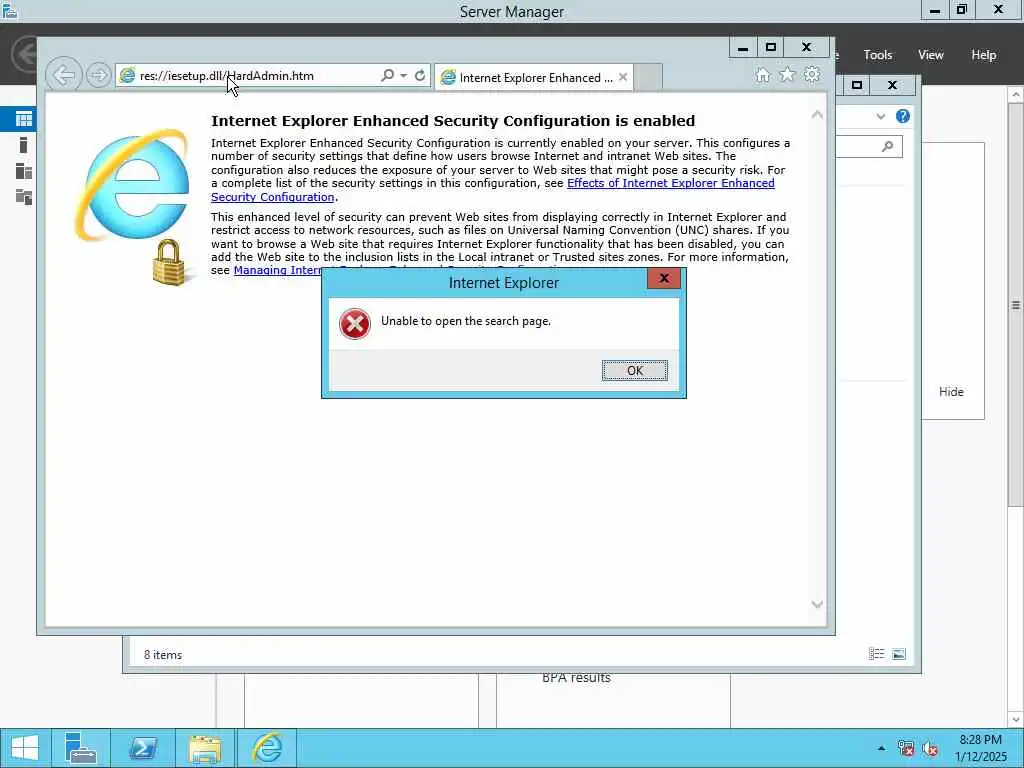Click the Internet Explorer forward arrow
The height and width of the screenshot is (768, 1024).
pyautogui.click(x=99, y=75)
